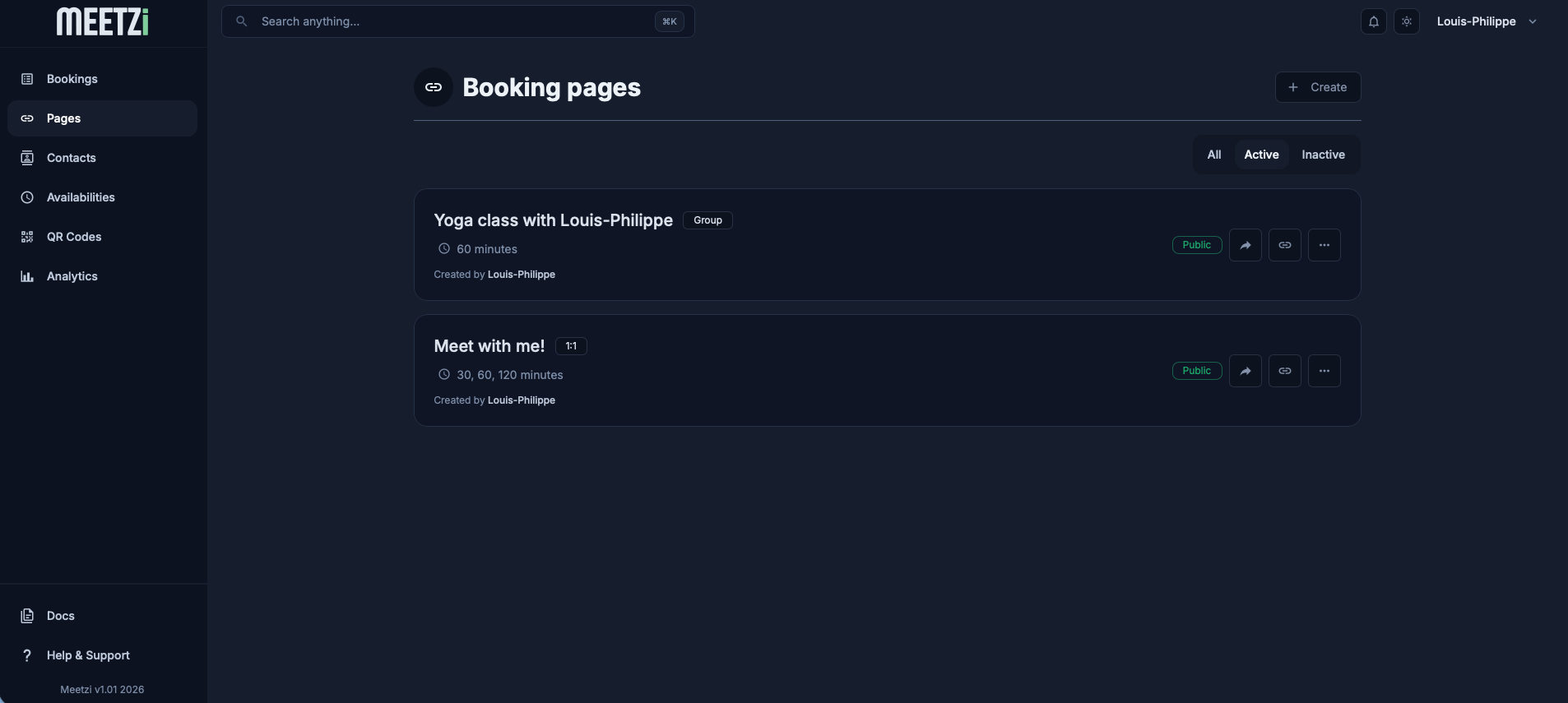
Task: Click the account chevron arrow
Action: coord(1533,21)
